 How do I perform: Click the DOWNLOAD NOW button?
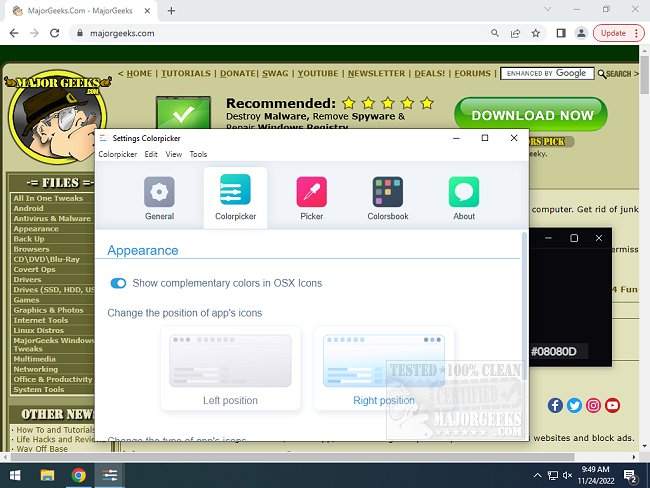click(531, 115)
